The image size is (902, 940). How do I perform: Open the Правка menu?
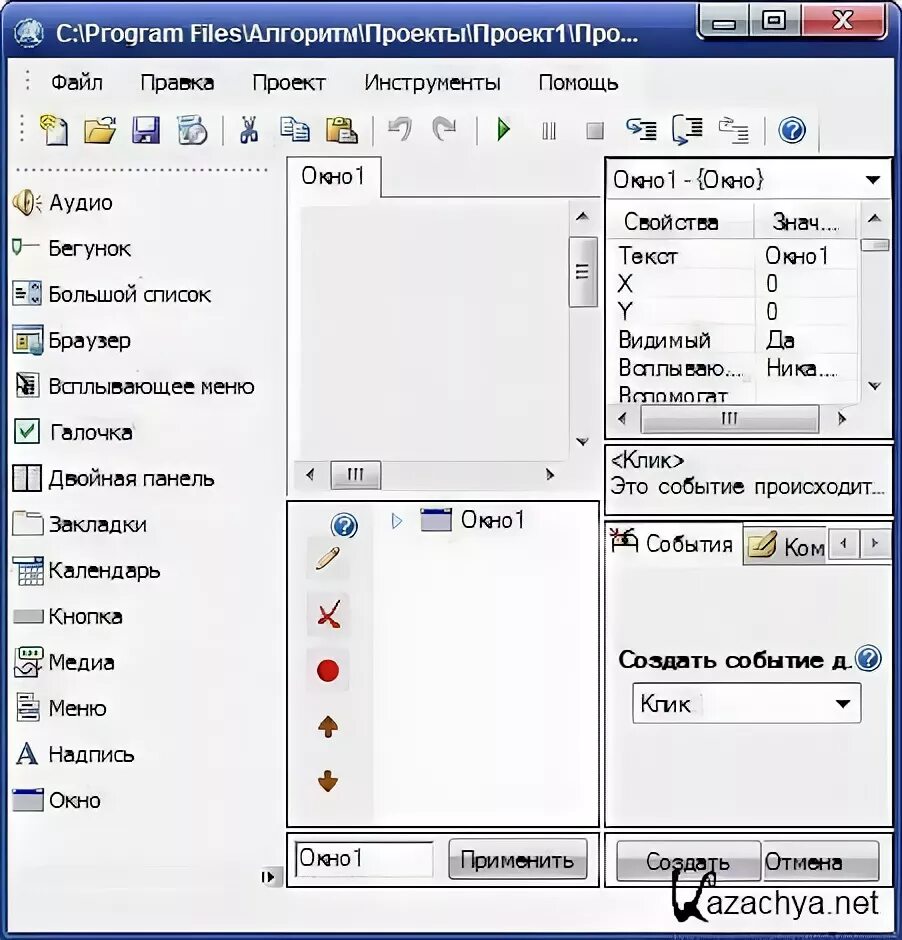click(x=177, y=82)
